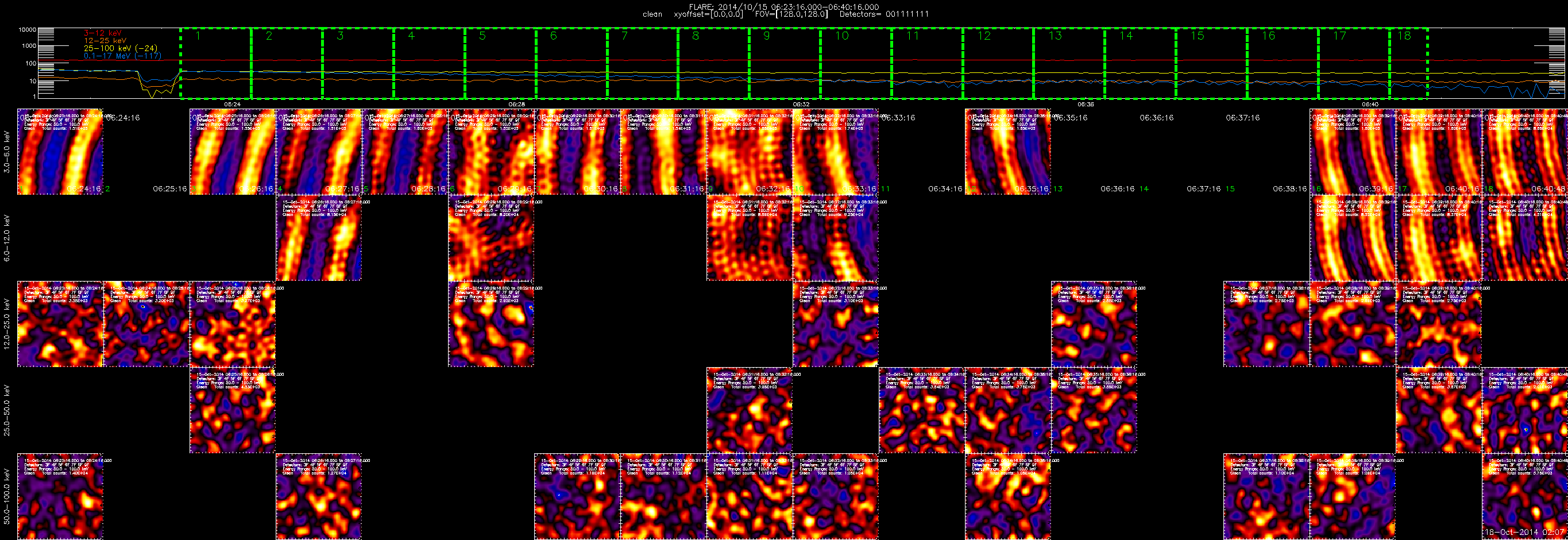This screenshot has height=540, width=1568.
Task: Select time interval 18 marker in light curve
Action: [1404, 36]
